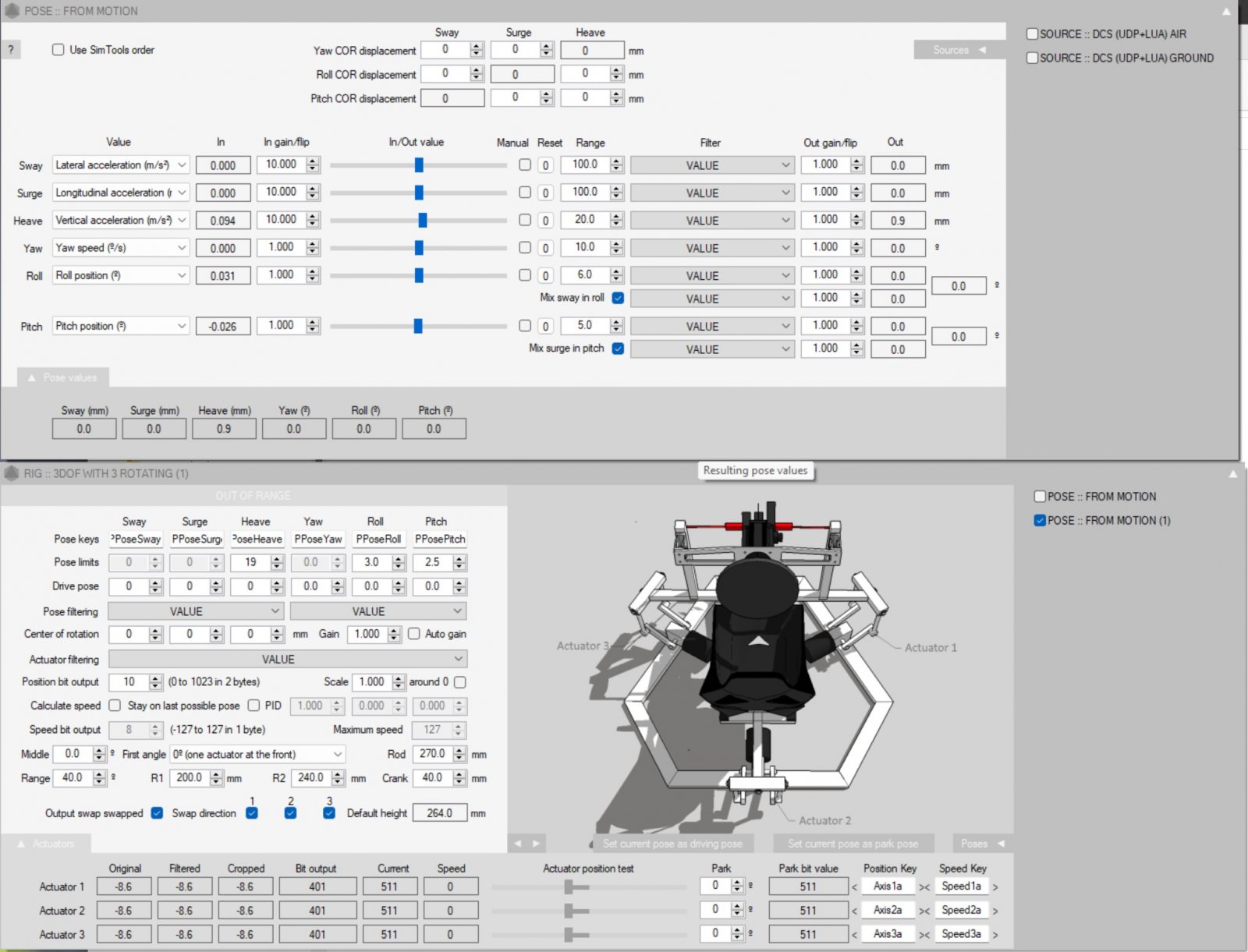
Task: Open the Filter VALUE dropdown in the Sway row
Action: click(712, 165)
